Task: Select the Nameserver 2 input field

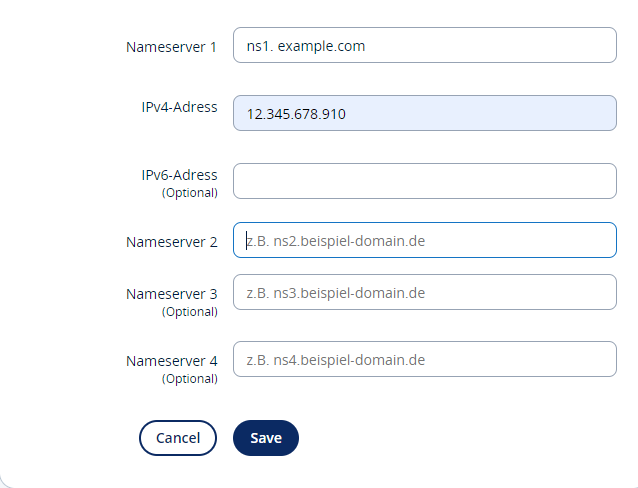Action: [424, 240]
